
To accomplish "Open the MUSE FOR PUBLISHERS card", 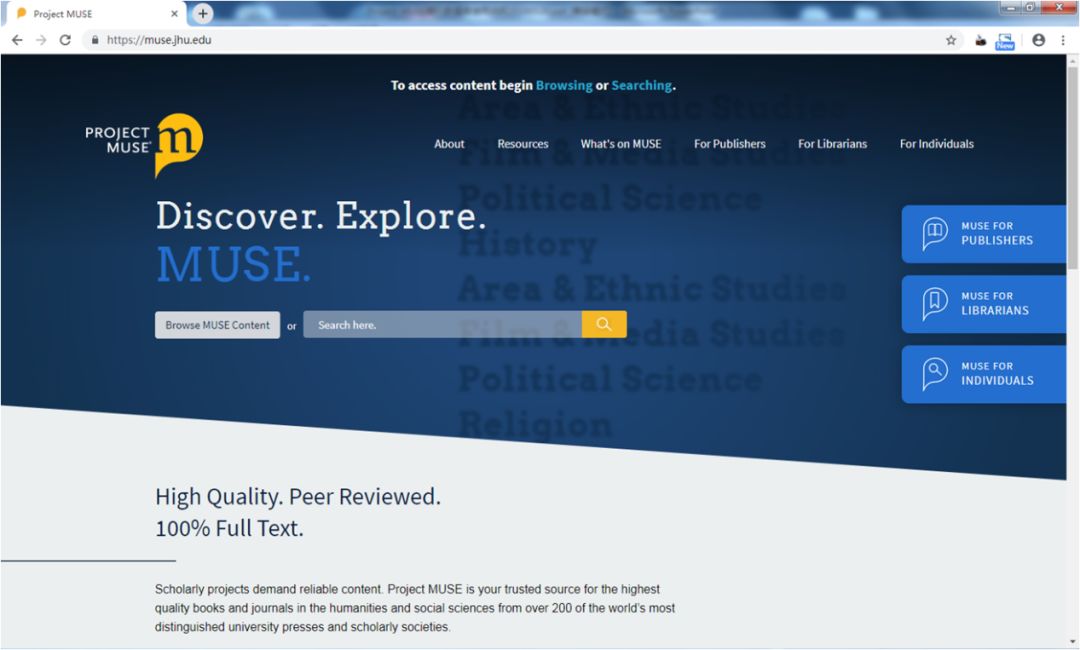I will pos(984,234).
